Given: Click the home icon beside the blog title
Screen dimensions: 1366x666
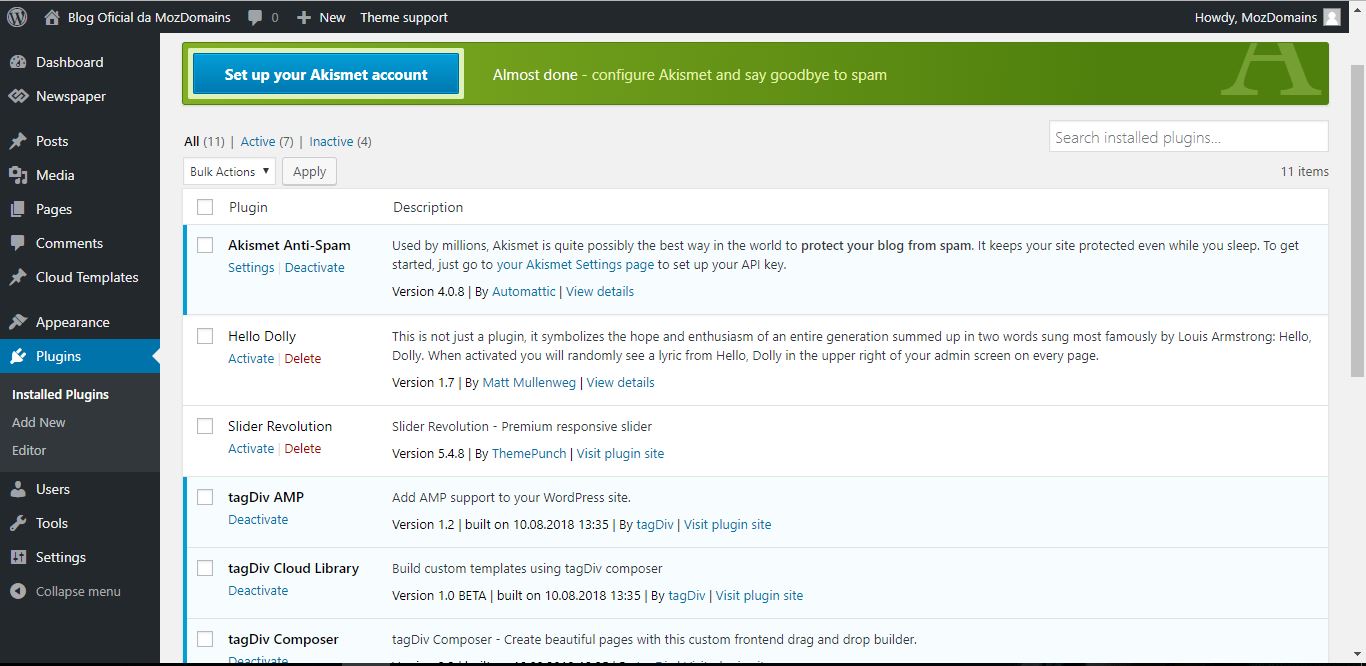Looking at the screenshot, I should coord(52,17).
